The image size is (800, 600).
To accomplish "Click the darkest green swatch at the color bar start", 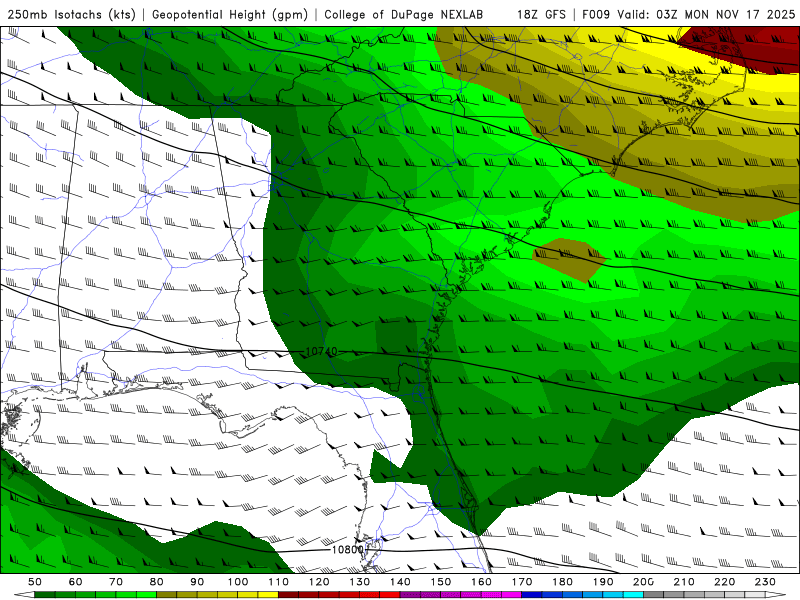I will tap(45, 595).
